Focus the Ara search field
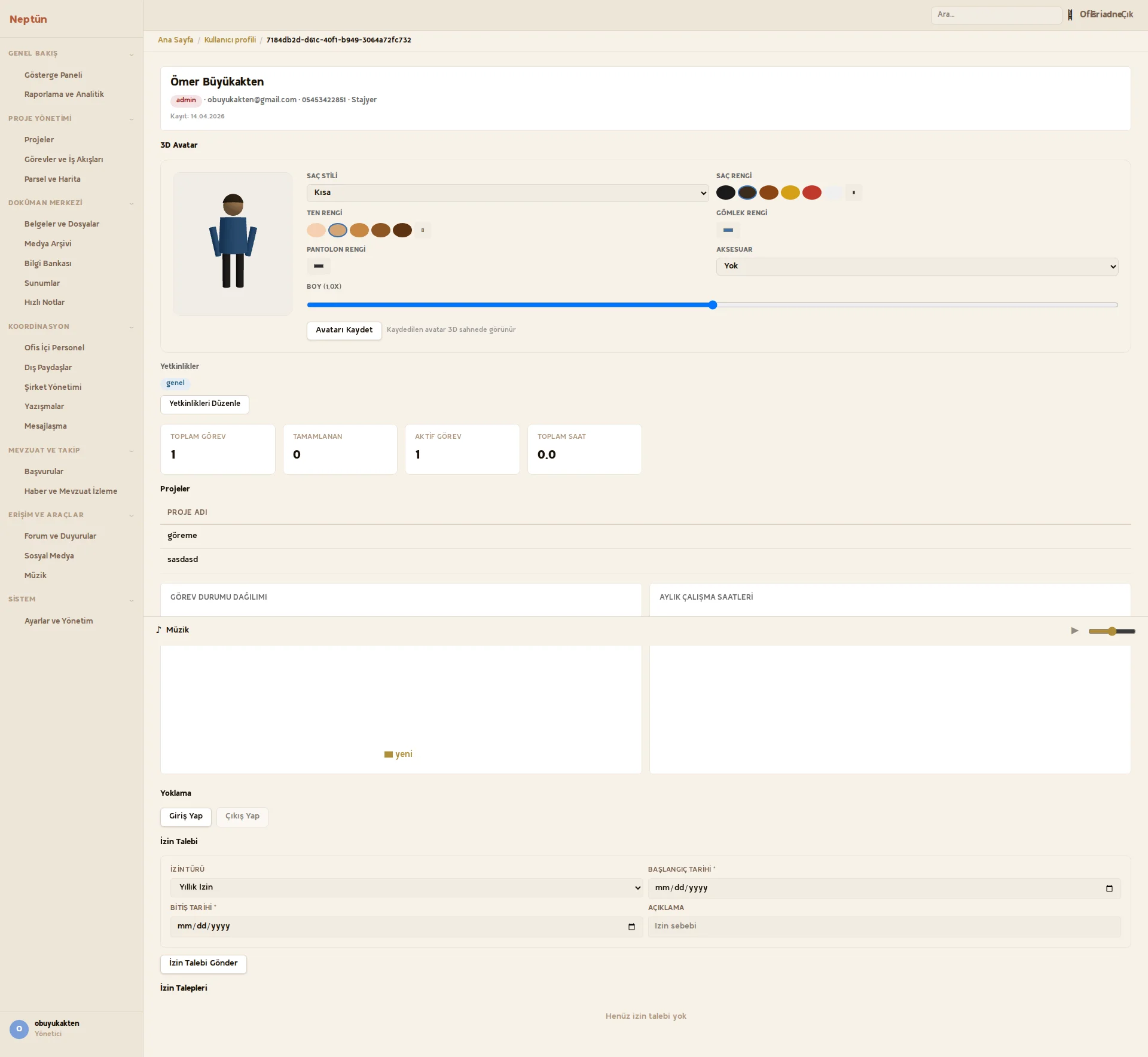This screenshot has height=1057, width=1148. [x=996, y=15]
